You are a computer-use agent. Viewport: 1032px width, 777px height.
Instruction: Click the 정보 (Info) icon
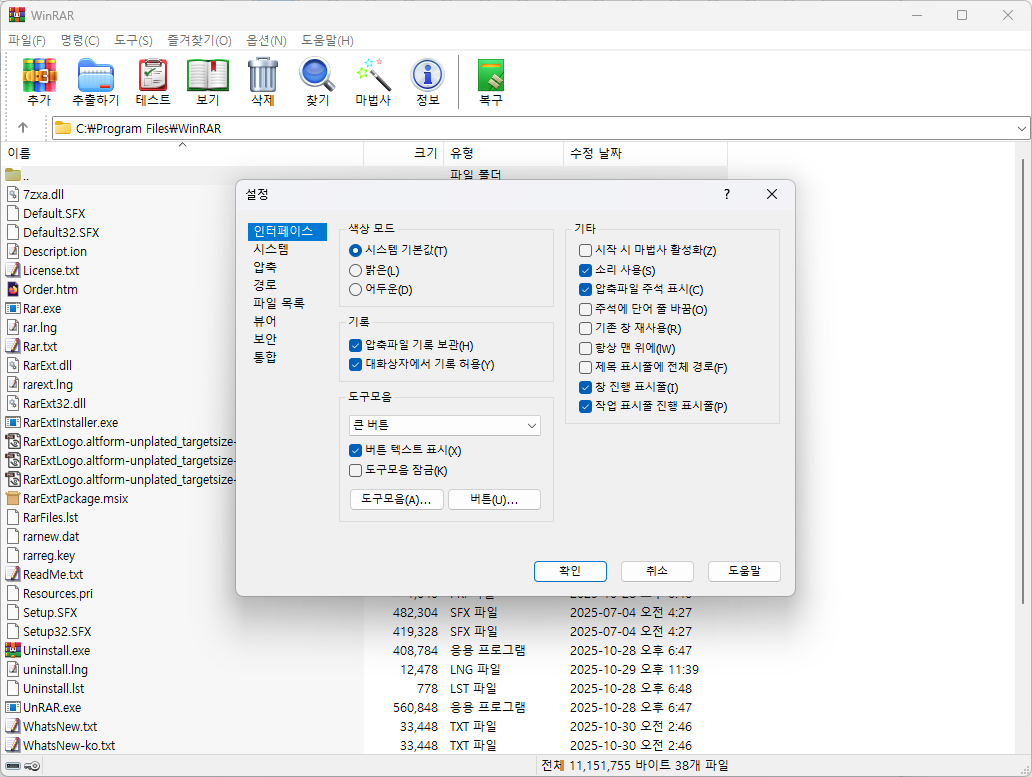pos(428,75)
